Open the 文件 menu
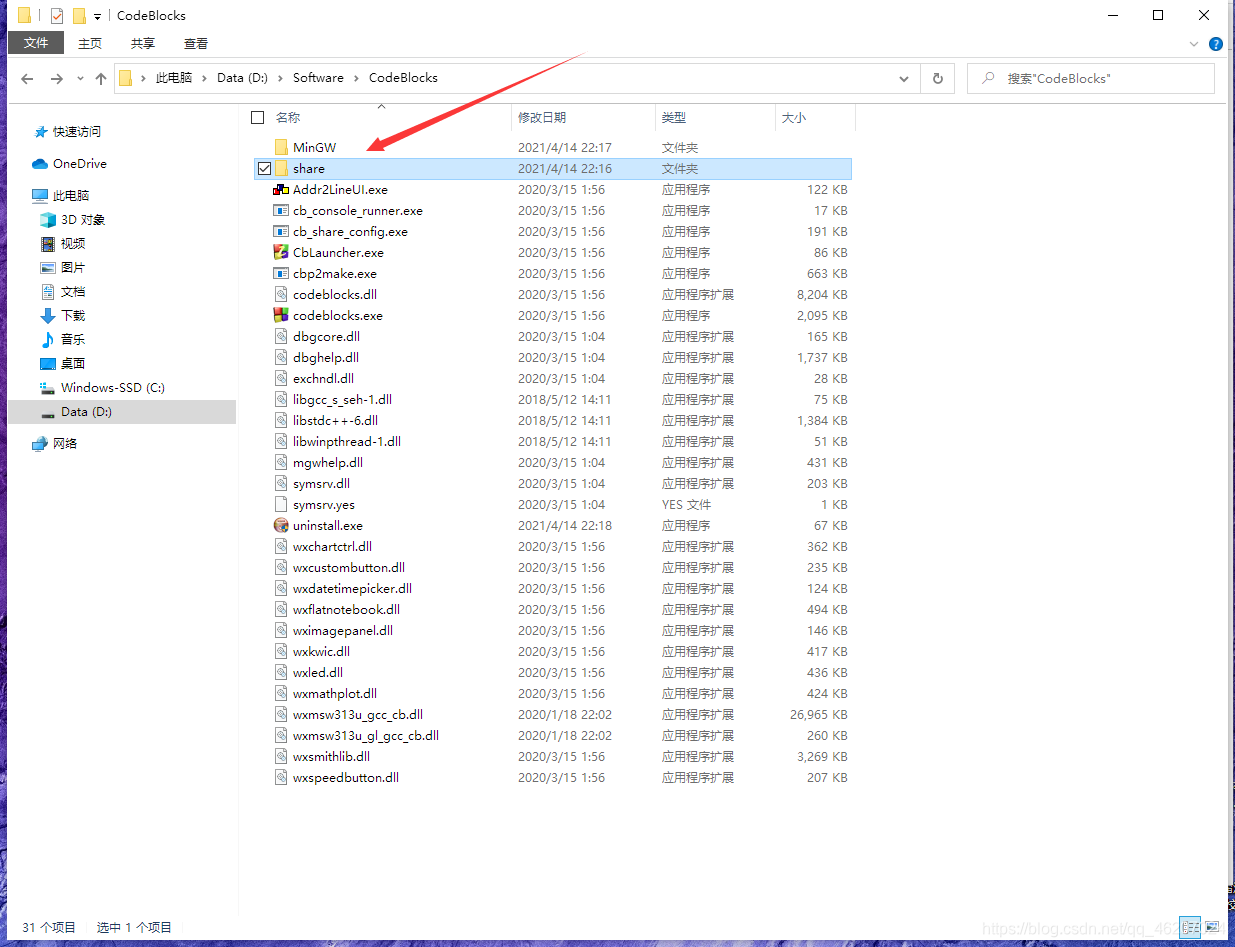Image resolution: width=1235 pixels, height=947 pixels. (36, 43)
